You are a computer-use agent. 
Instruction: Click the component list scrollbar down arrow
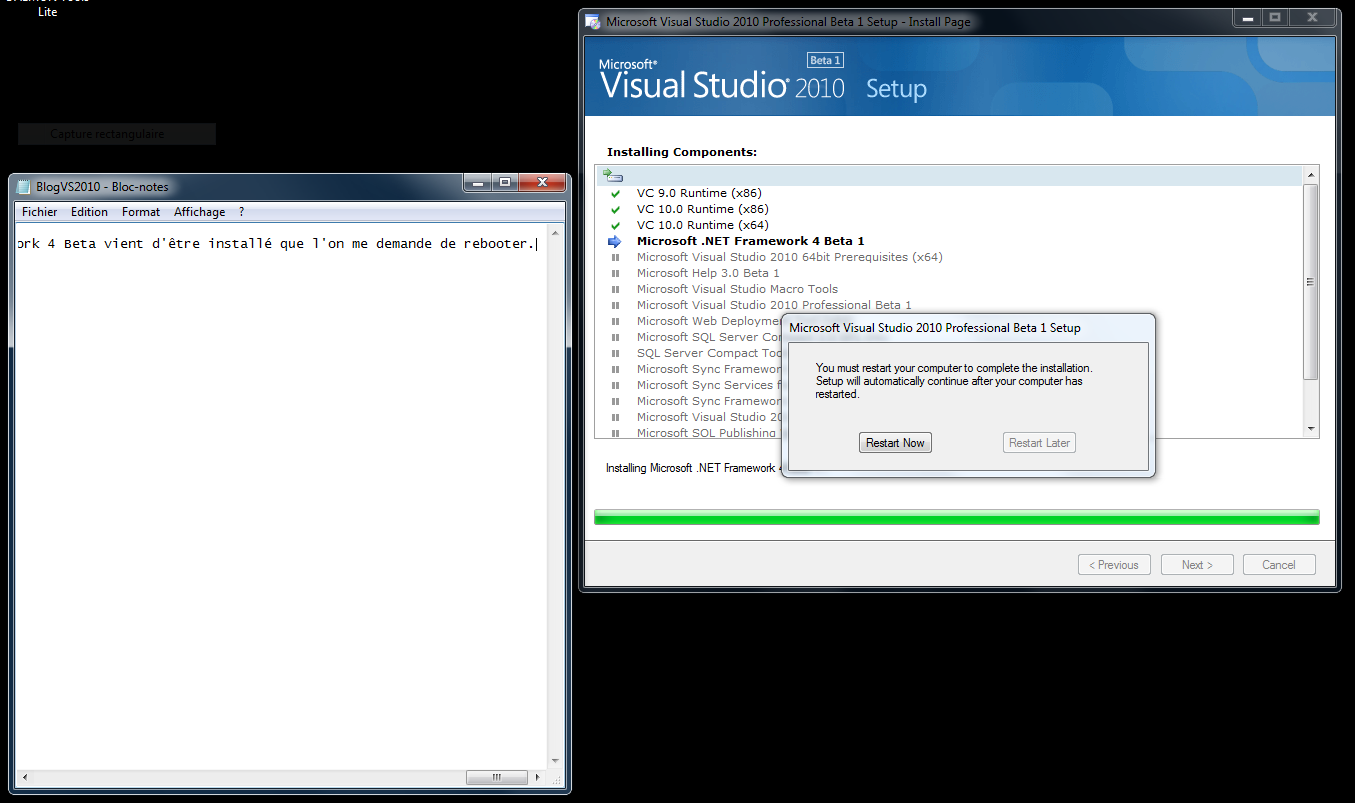1311,429
